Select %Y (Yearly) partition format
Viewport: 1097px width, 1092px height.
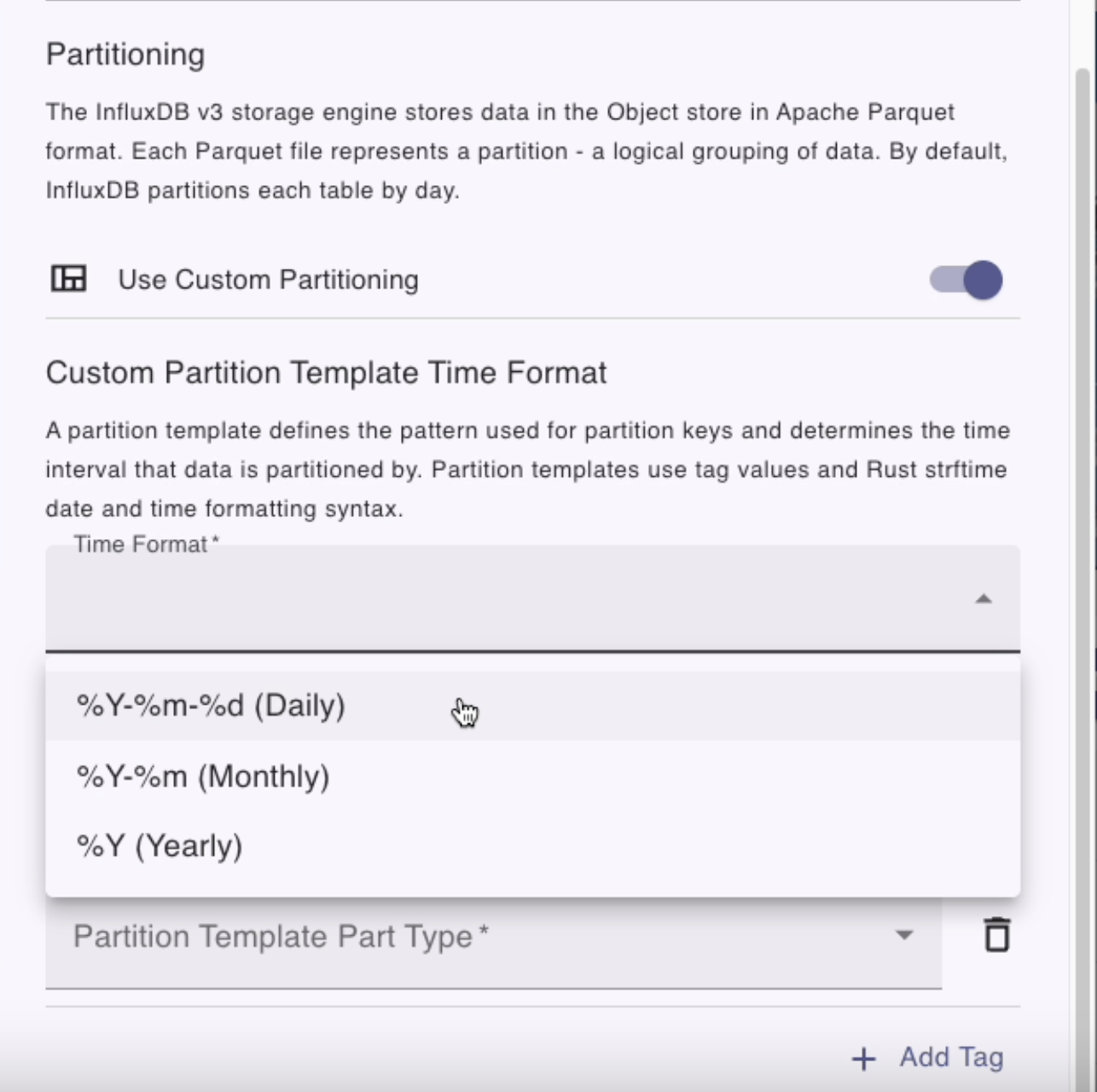(x=159, y=845)
